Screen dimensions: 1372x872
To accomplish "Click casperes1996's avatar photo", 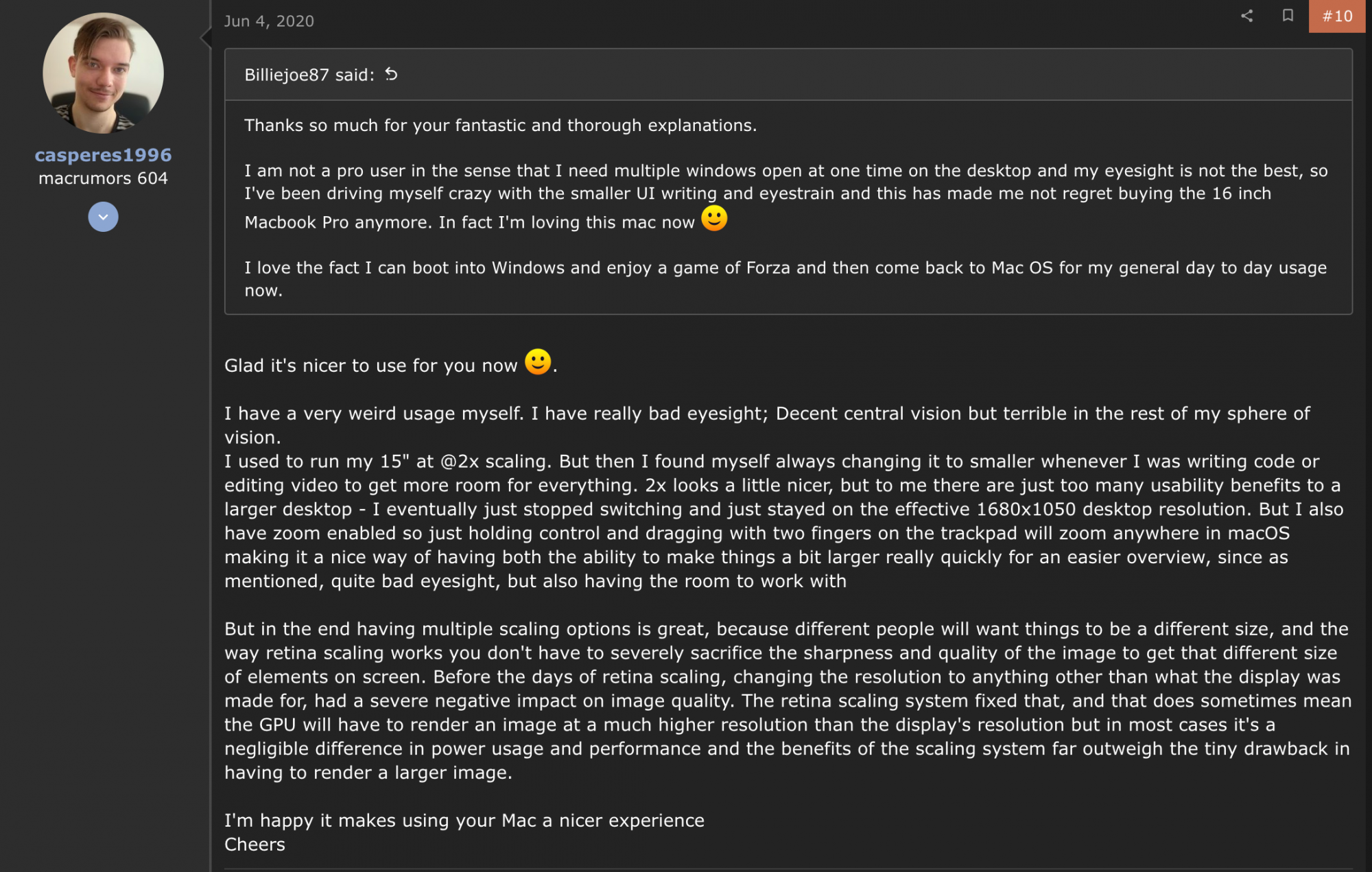I will (103, 73).
